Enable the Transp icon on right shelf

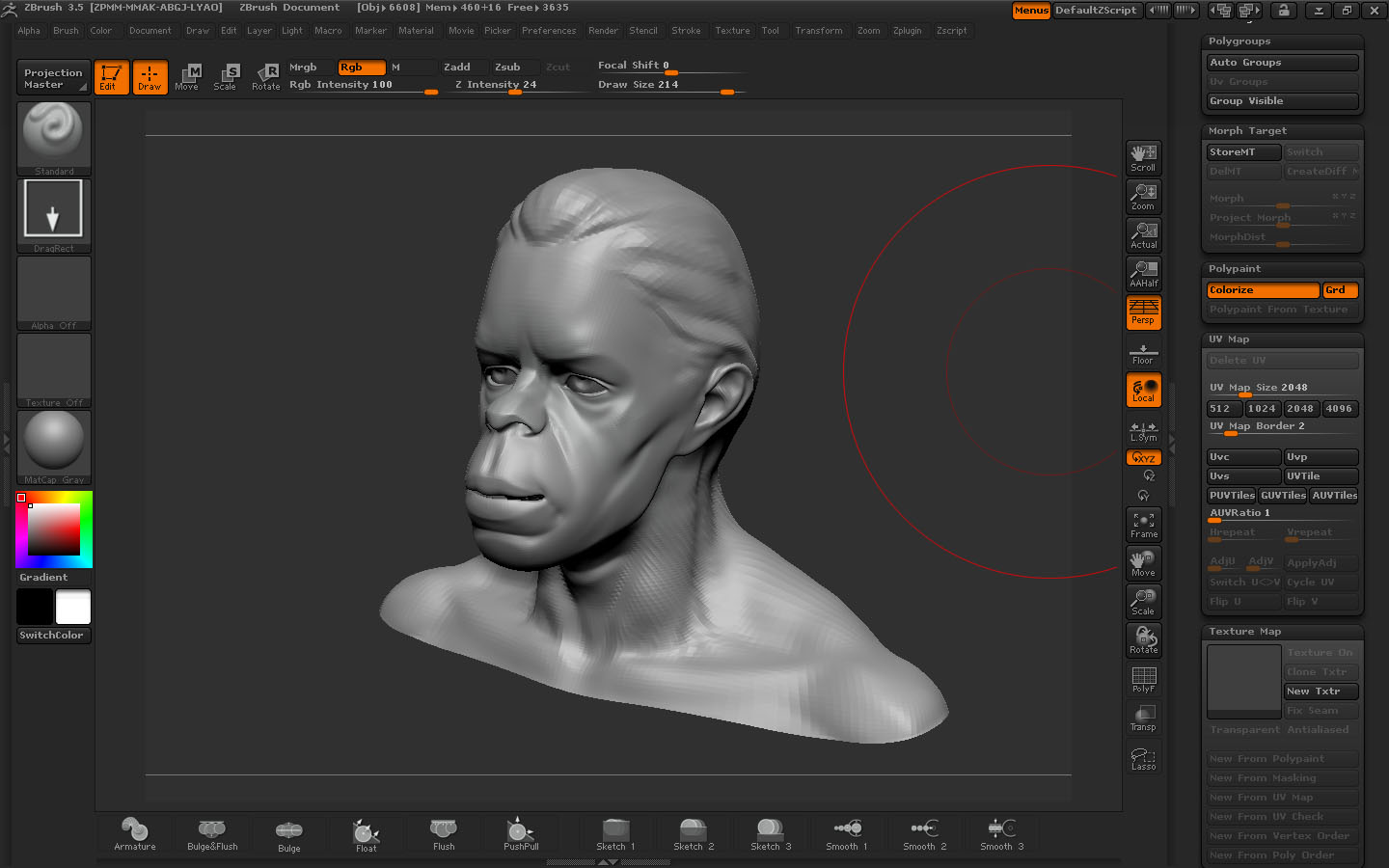1143,717
